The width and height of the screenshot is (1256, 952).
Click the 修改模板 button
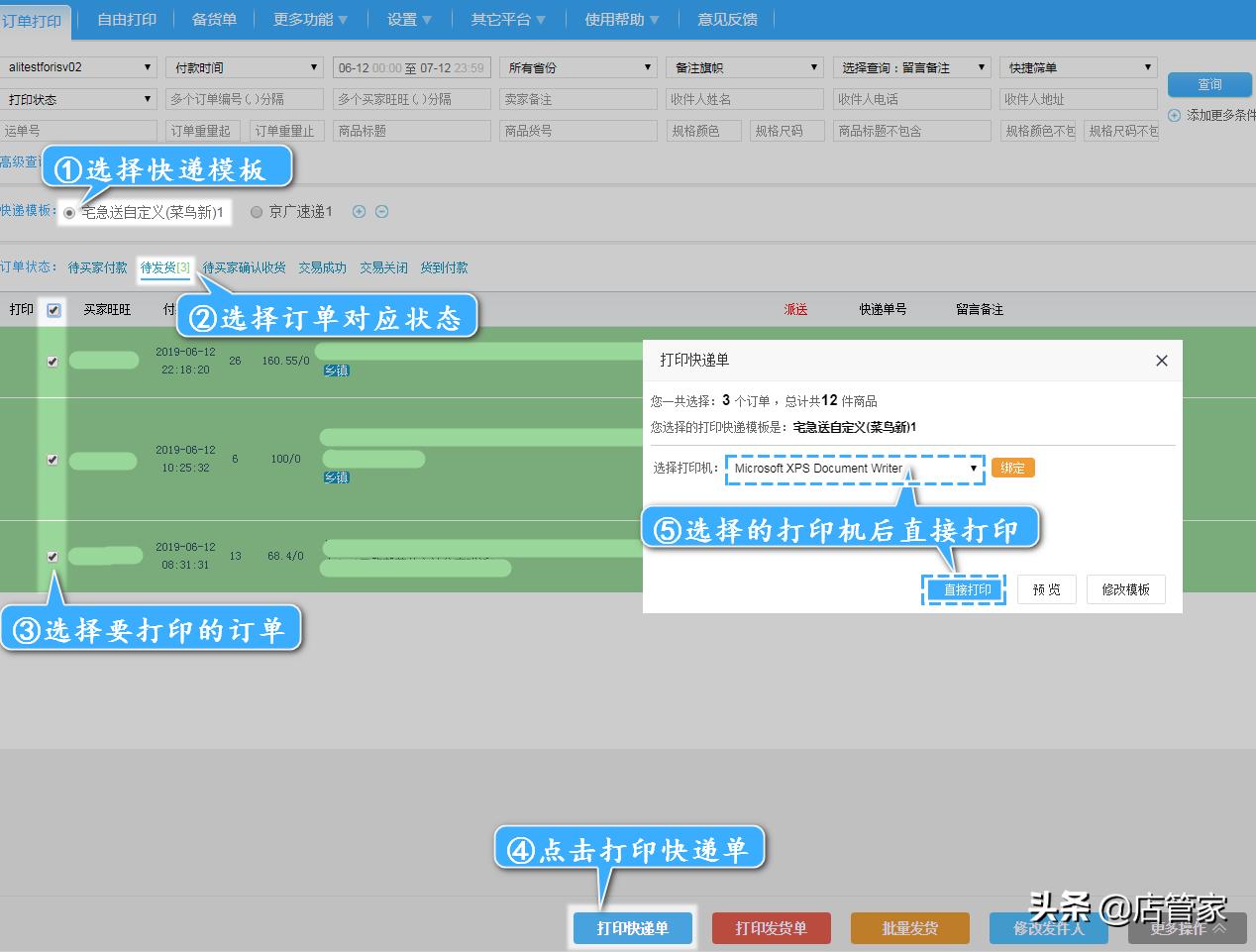point(1125,588)
